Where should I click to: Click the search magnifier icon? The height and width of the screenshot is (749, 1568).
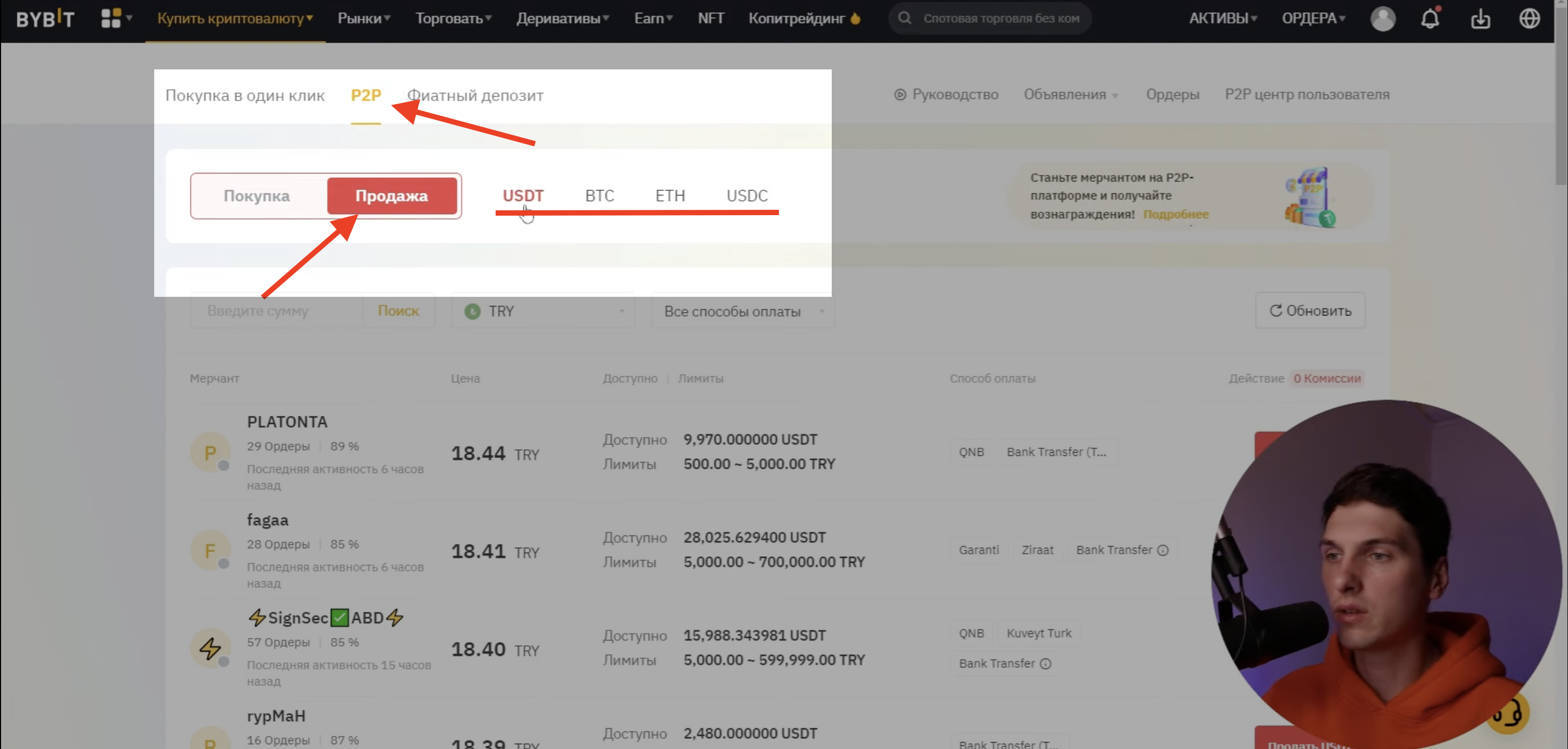click(x=904, y=18)
